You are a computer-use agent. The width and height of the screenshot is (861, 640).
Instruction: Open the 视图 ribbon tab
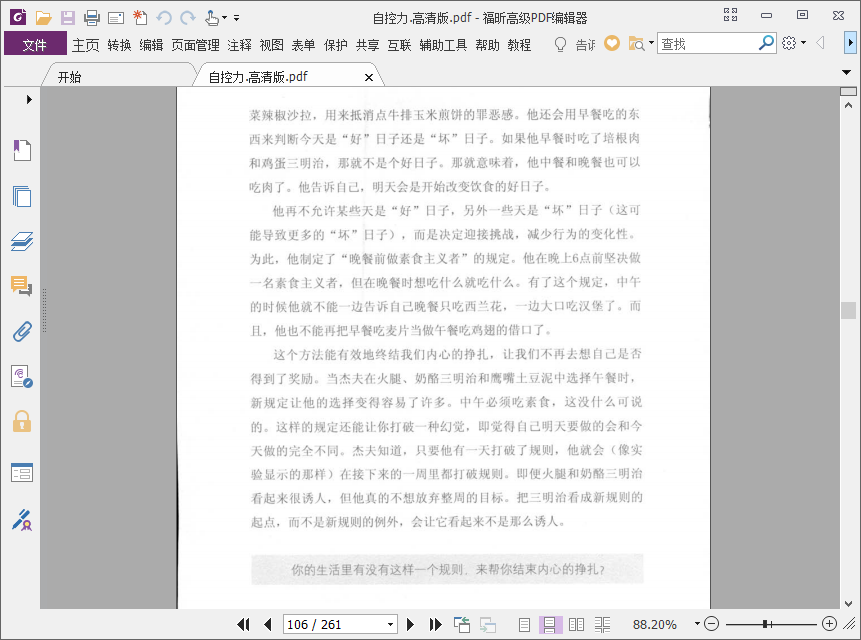pyautogui.click(x=271, y=45)
